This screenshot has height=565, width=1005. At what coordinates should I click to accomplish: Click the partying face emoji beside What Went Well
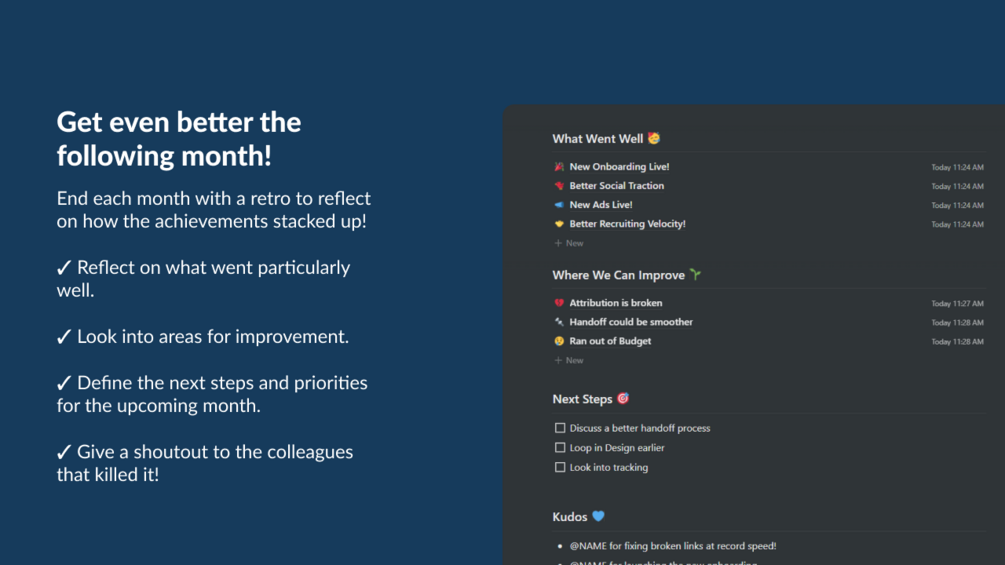point(654,138)
